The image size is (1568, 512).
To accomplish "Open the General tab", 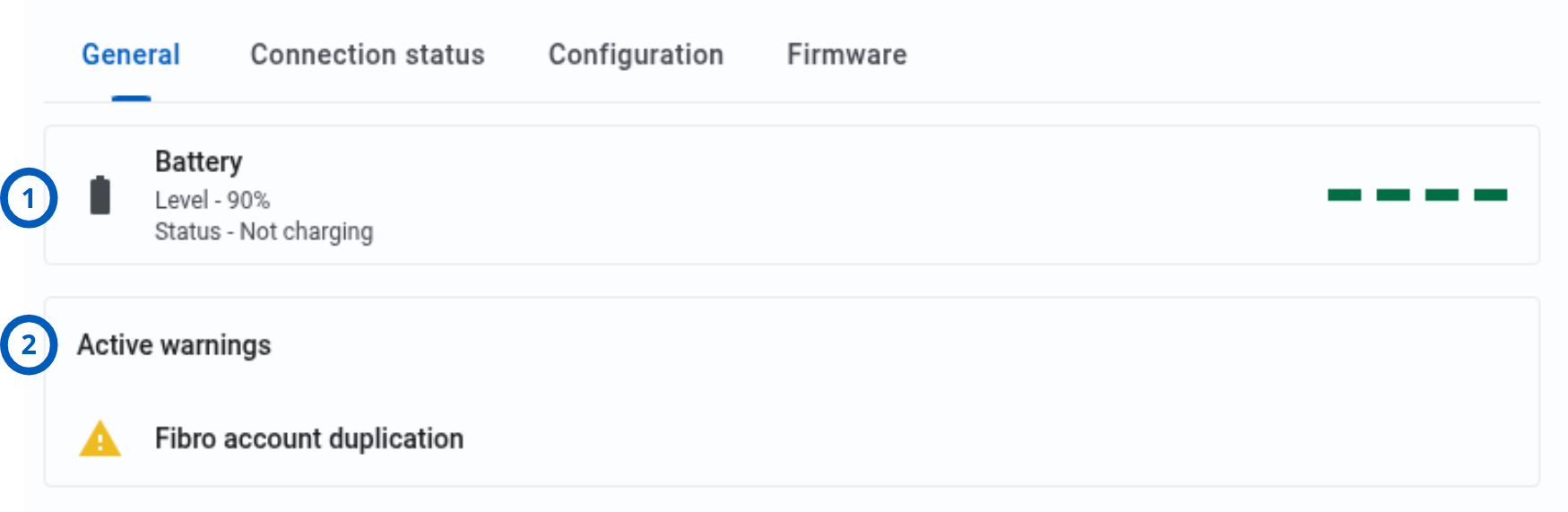I will [131, 55].
